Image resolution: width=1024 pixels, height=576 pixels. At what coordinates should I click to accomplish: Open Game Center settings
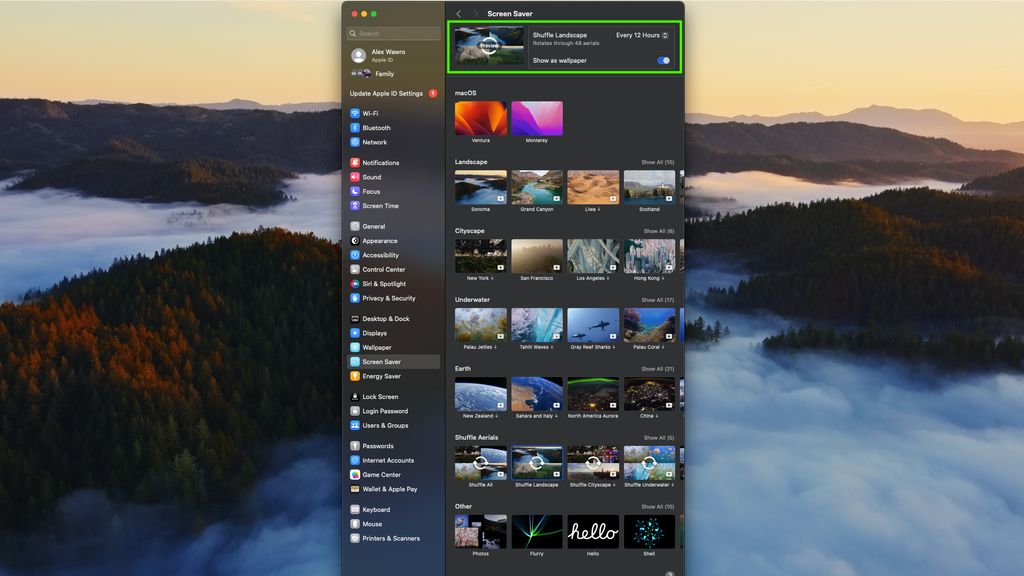(354, 474)
